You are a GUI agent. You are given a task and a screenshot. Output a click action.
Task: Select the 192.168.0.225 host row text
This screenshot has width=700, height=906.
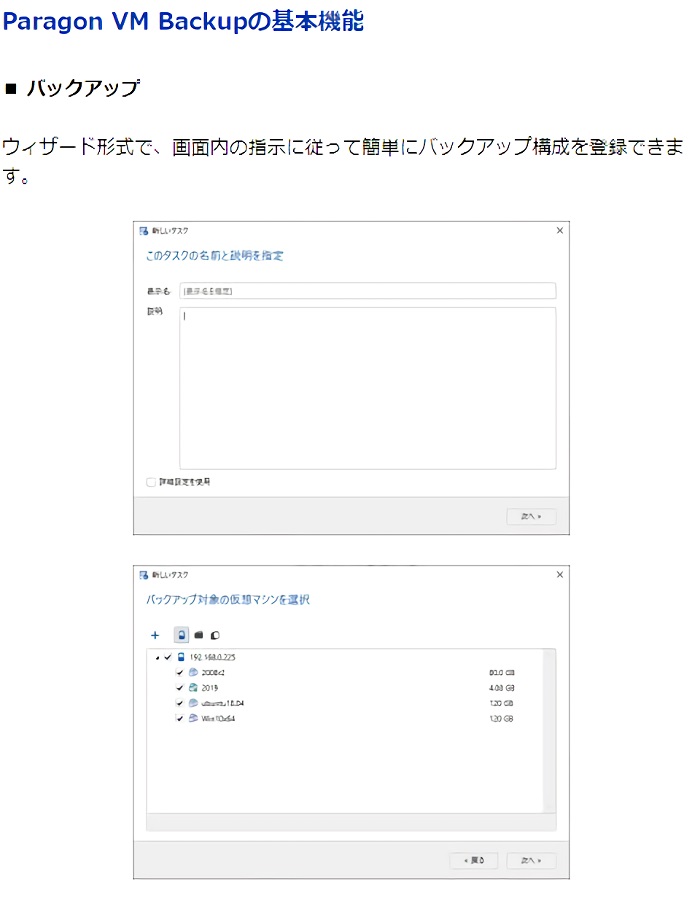tap(212, 657)
